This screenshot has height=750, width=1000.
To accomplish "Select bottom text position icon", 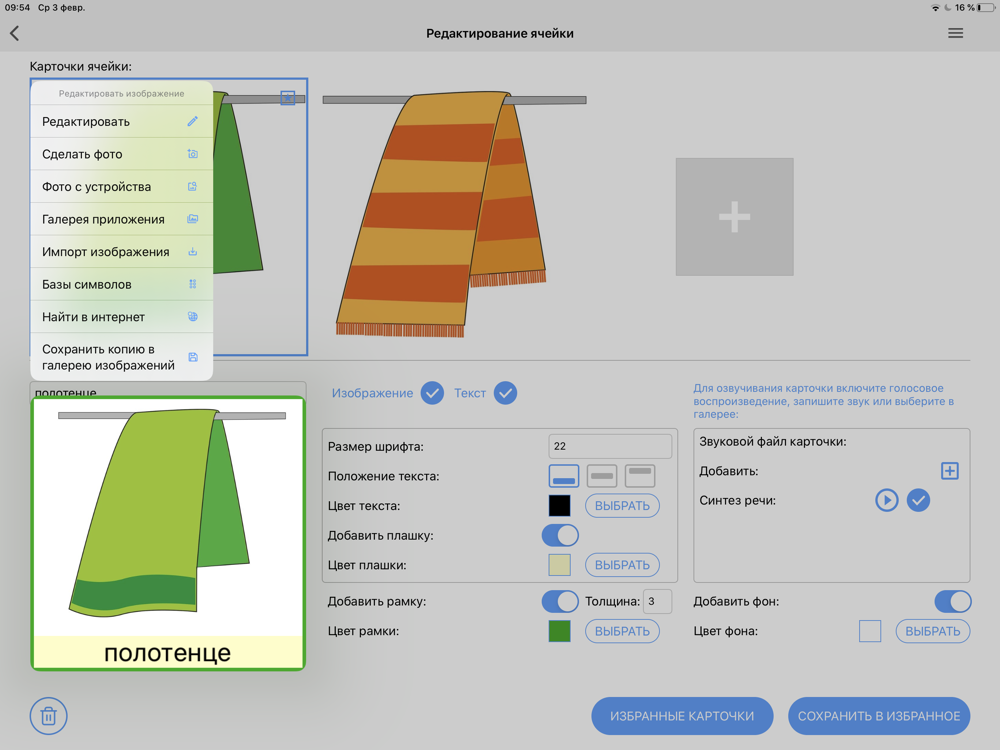I will coord(564,477).
